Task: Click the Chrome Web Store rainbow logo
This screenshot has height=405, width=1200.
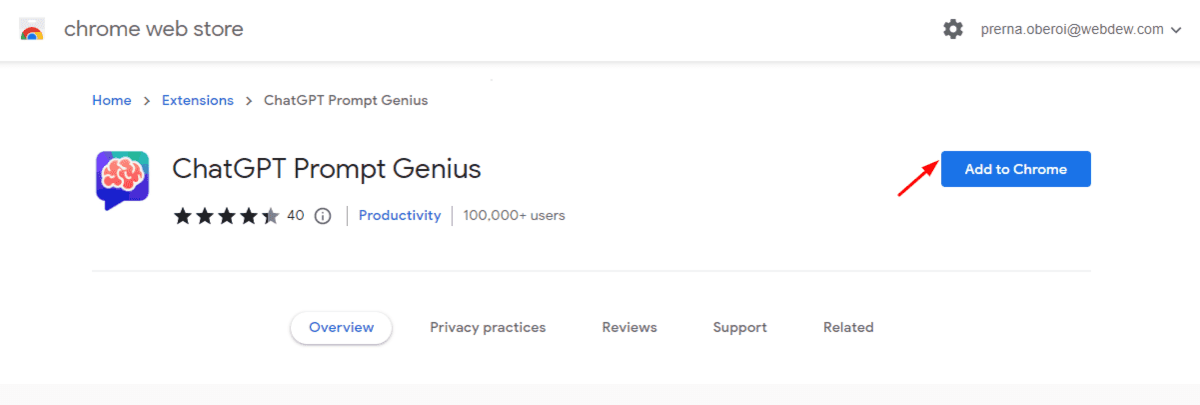Action: pos(32,29)
